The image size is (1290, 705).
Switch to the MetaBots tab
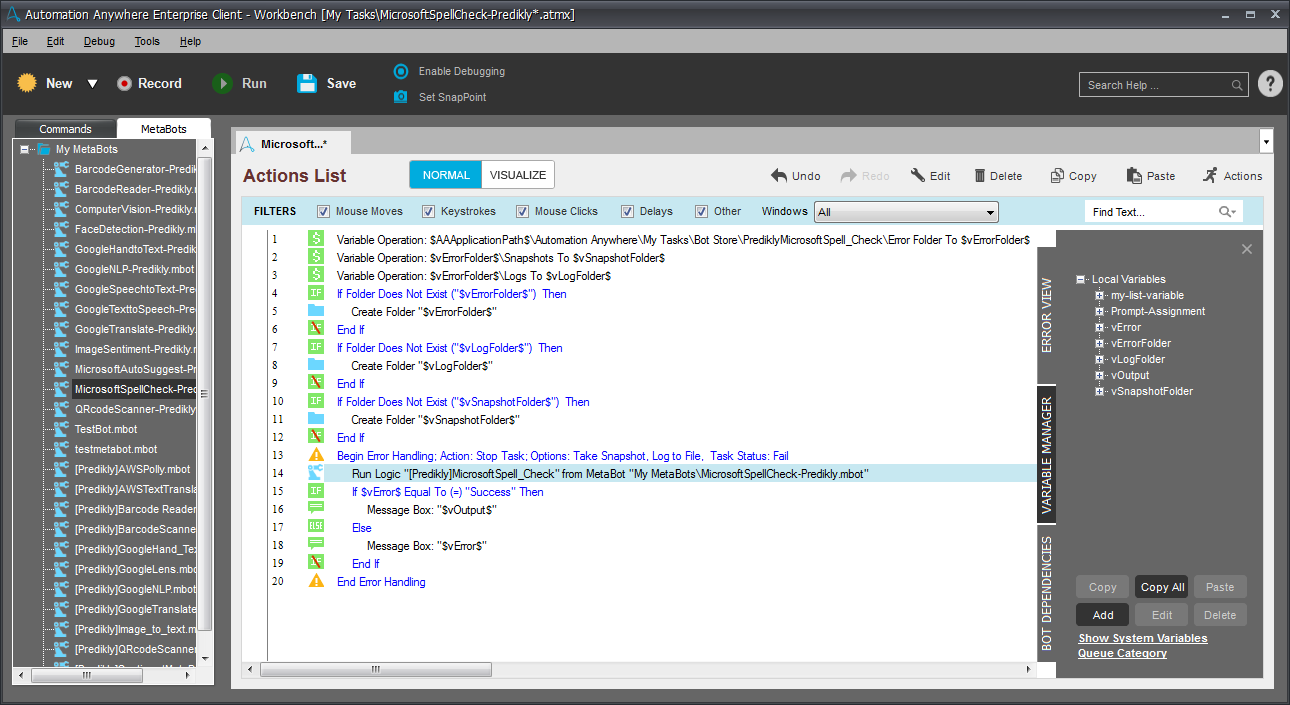coord(164,129)
